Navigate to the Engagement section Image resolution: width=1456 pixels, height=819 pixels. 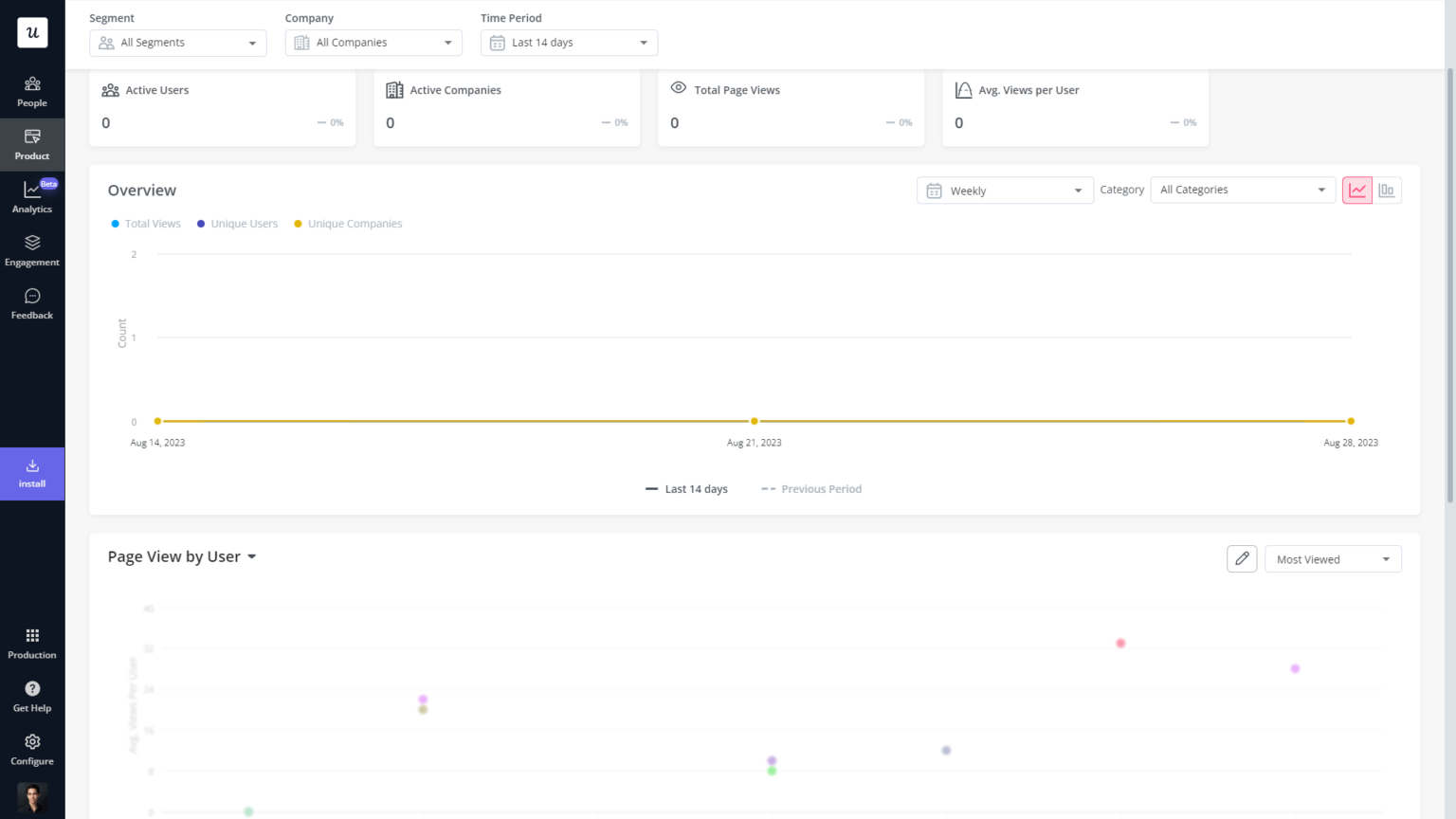point(32,249)
